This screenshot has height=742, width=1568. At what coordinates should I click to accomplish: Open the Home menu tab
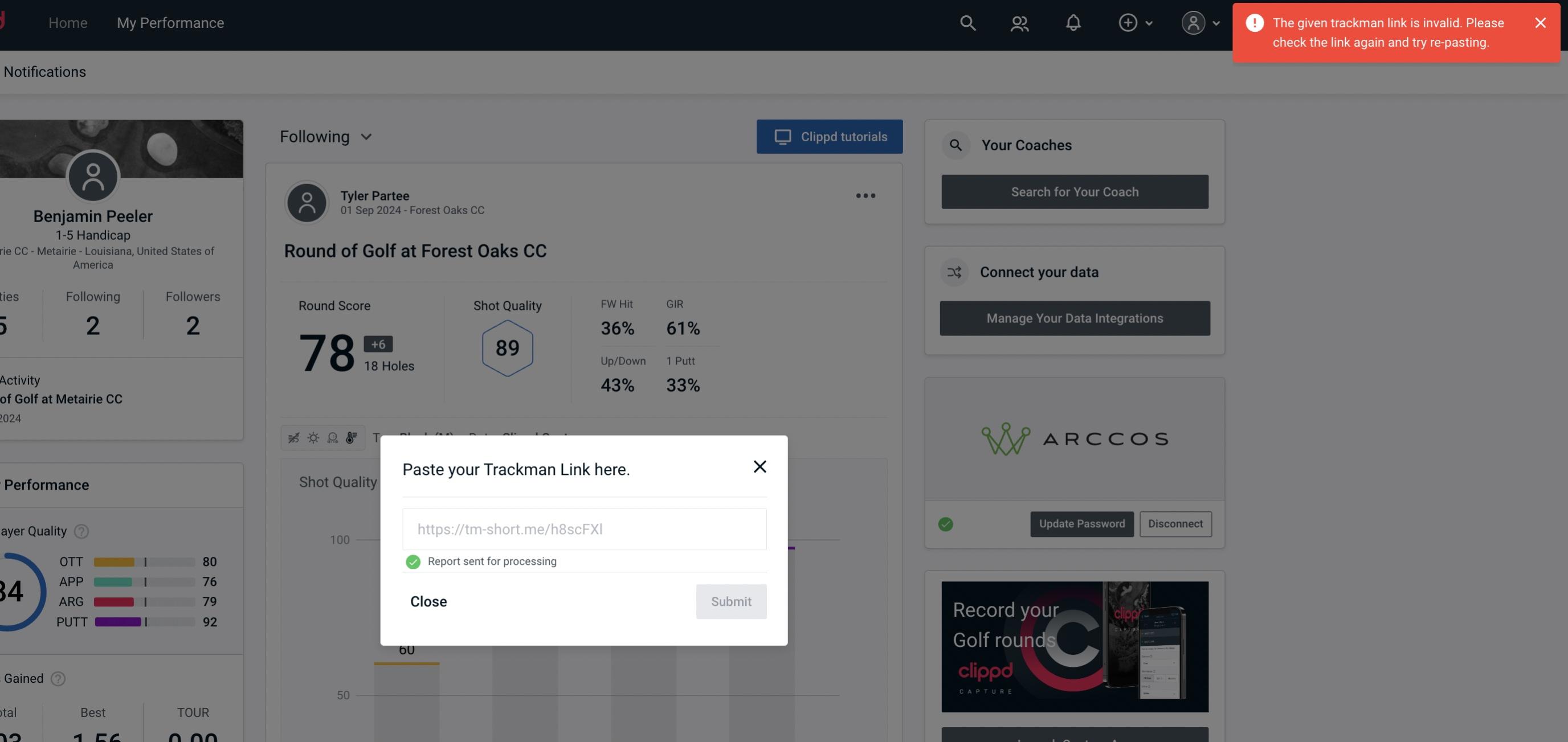point(67,21)
